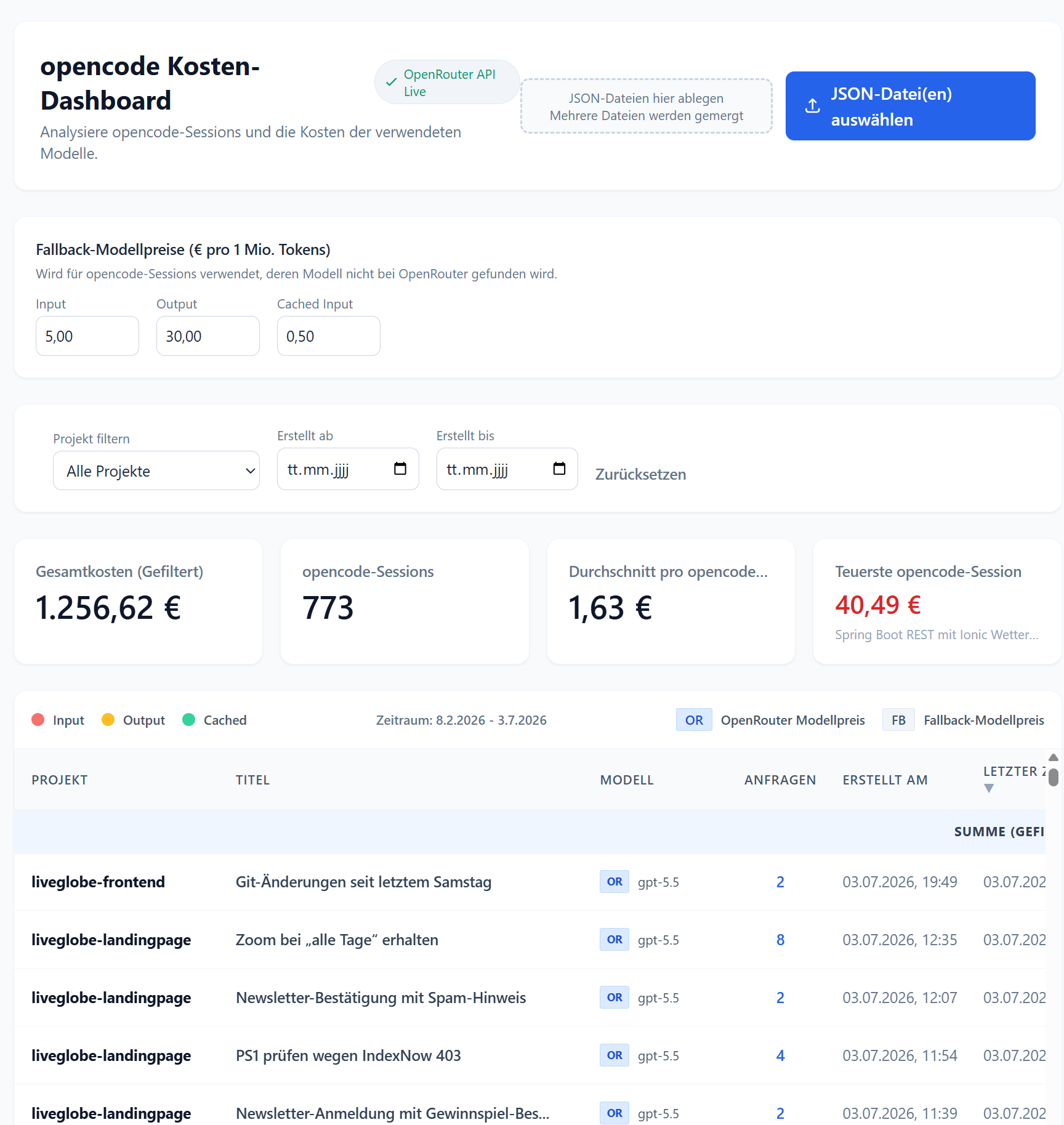Focus the Cached Input price field 0,50

[x=329, y=336]
